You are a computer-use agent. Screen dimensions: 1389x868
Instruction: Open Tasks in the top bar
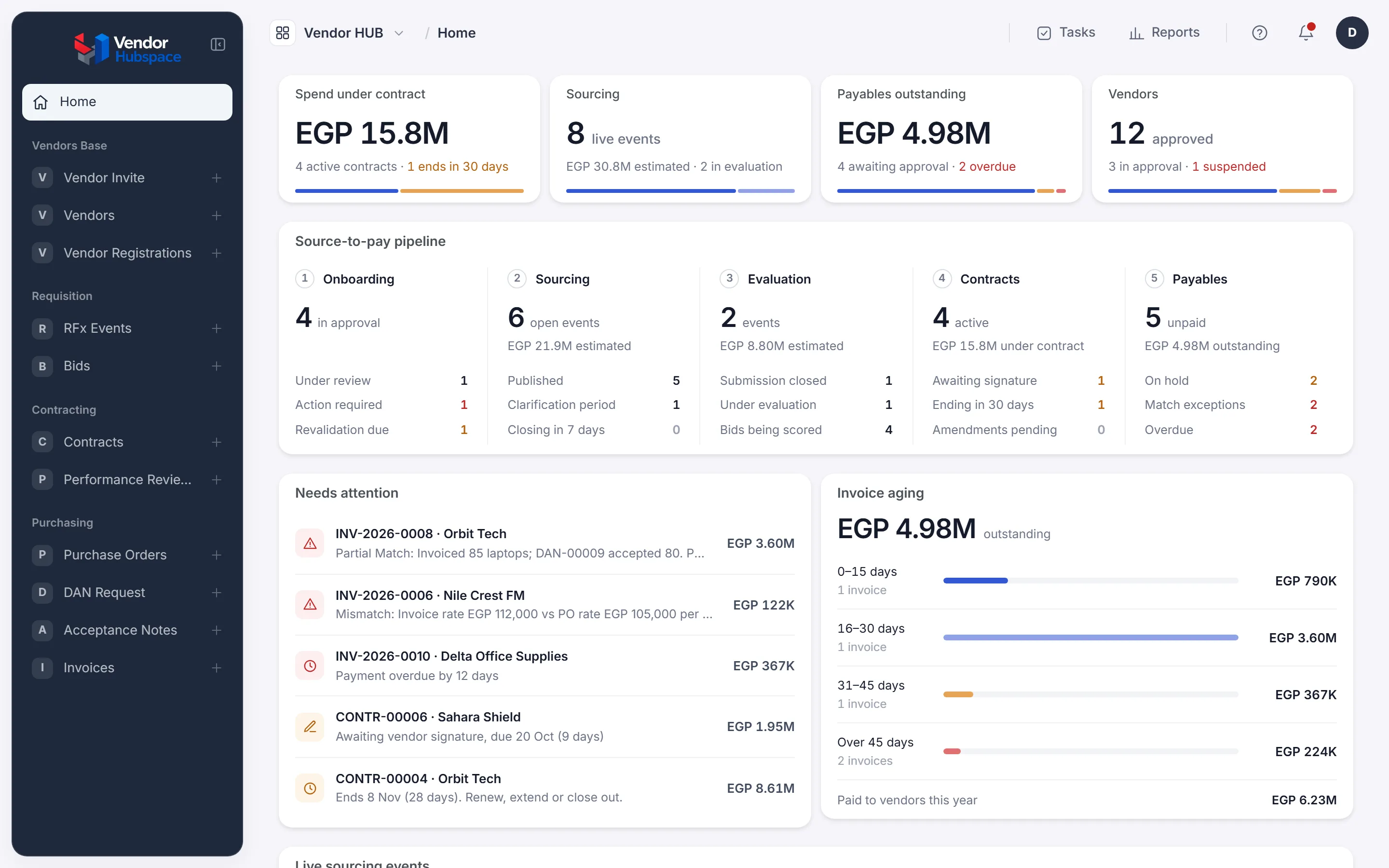click(1066, 33)
